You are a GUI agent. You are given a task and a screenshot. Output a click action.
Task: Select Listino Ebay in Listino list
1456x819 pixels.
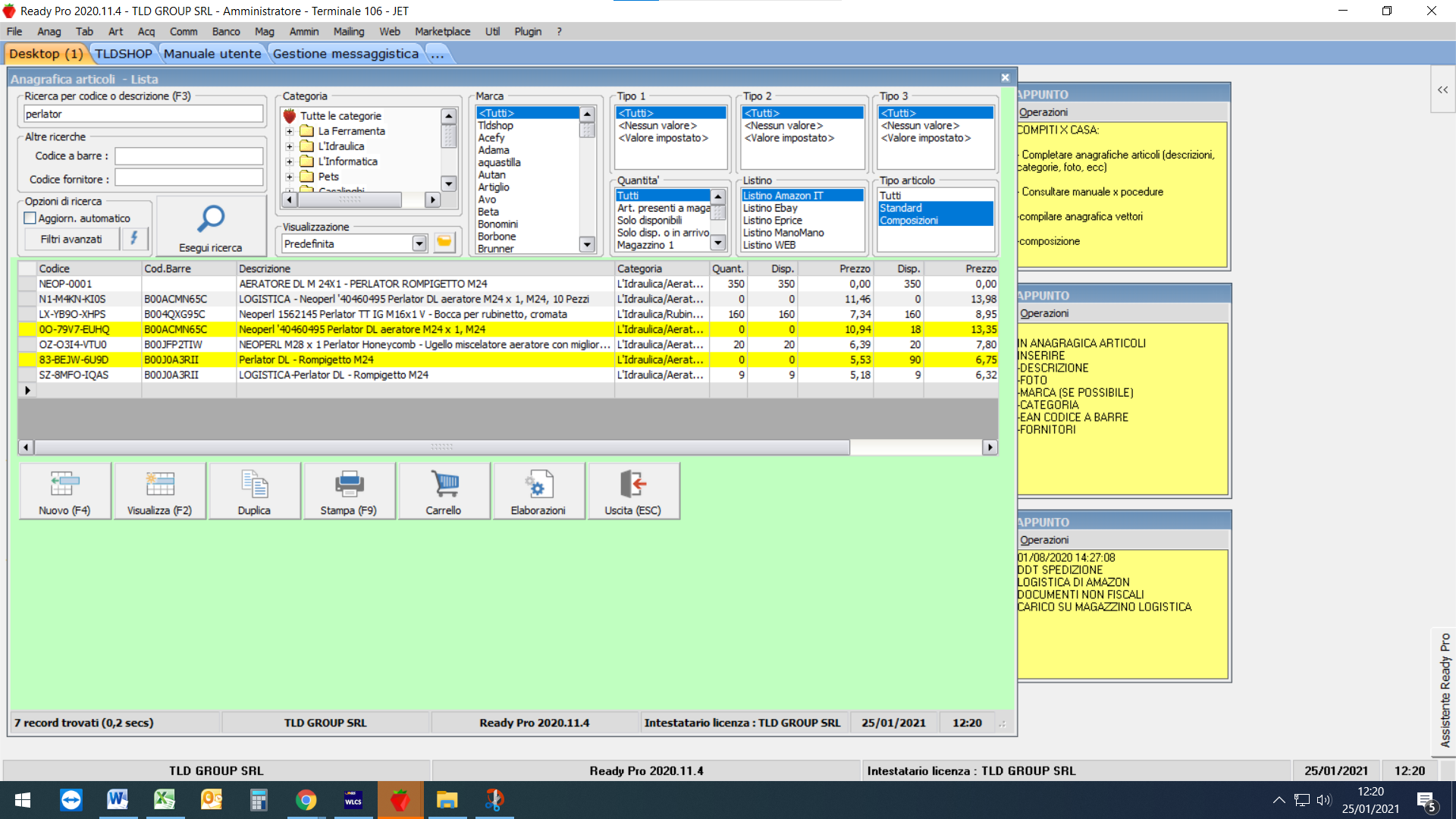[802, 208]
